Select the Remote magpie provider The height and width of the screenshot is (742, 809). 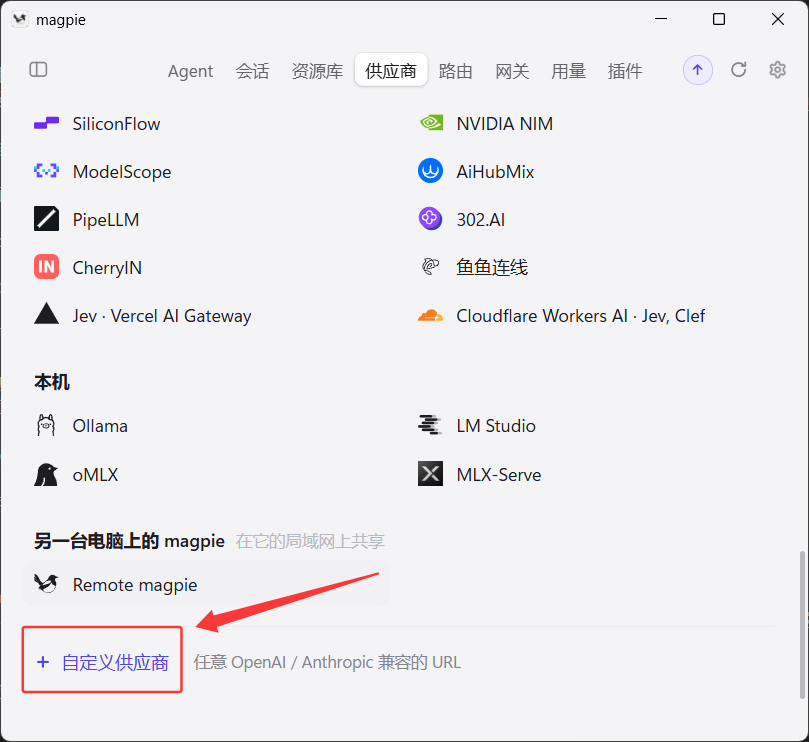point(206,584)
